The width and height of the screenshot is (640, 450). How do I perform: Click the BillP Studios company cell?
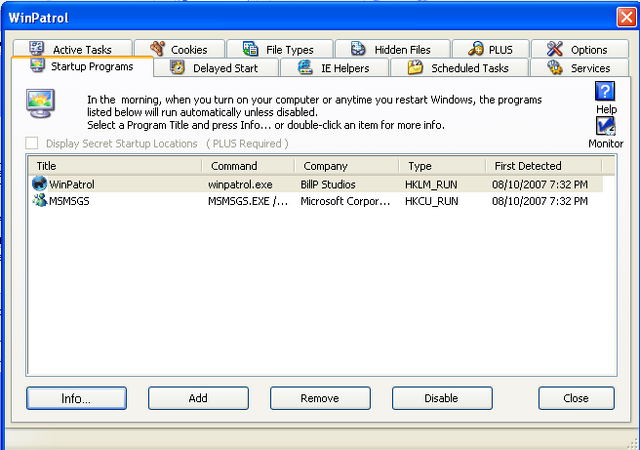click(x=328, y=185)
